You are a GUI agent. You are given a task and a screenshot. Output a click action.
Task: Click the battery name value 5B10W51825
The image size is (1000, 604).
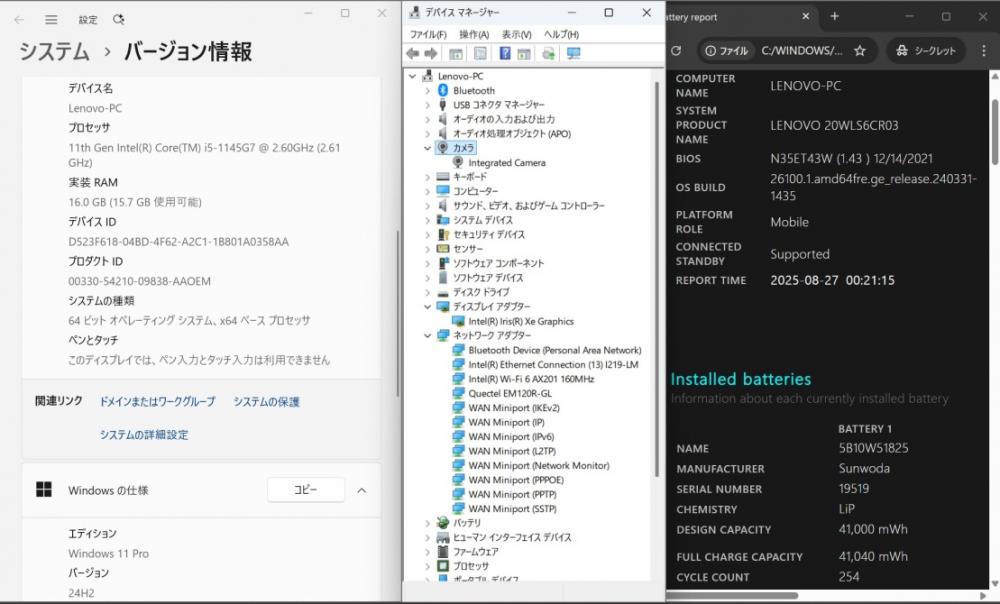[x=873, y=448]
